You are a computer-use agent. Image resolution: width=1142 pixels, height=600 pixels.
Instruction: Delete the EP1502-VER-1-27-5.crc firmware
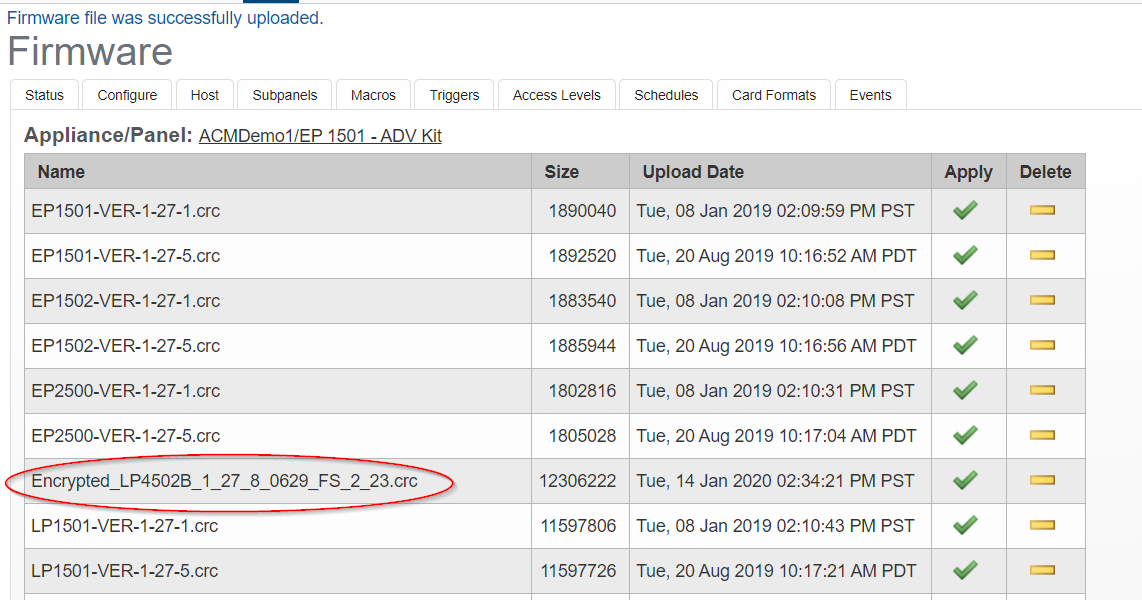coord(1043,345)
